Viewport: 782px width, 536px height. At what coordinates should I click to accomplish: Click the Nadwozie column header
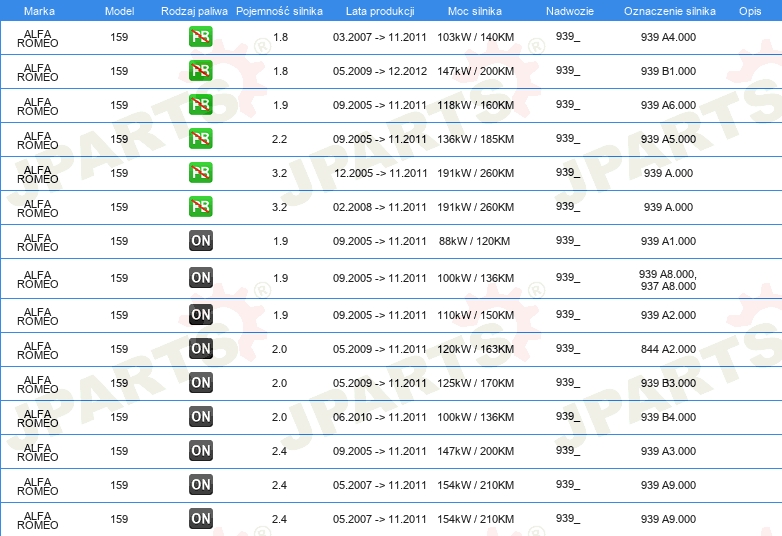pyautogui.click(x=570, y=11)
